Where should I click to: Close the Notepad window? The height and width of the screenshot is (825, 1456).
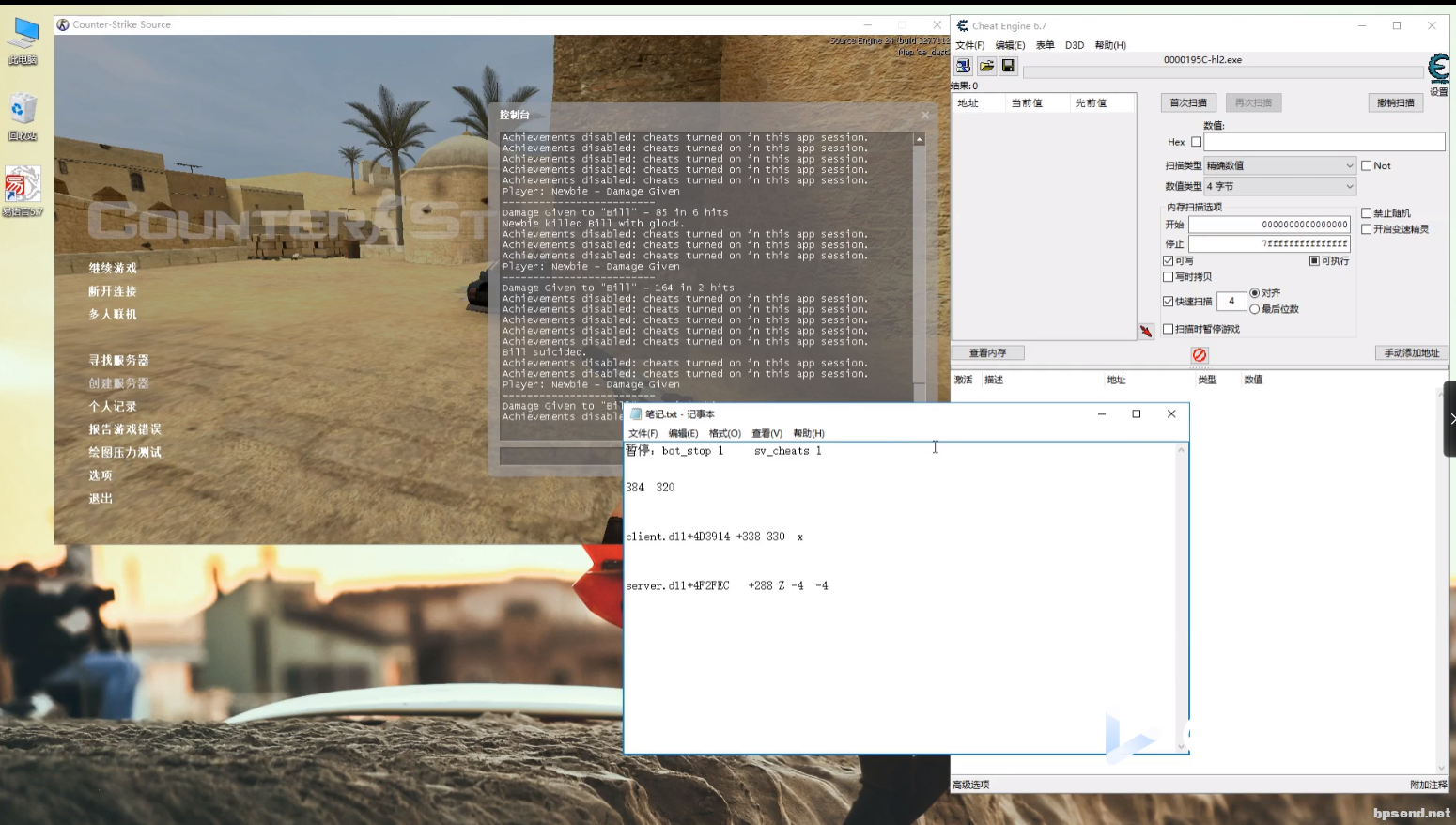pos(1171,413)
